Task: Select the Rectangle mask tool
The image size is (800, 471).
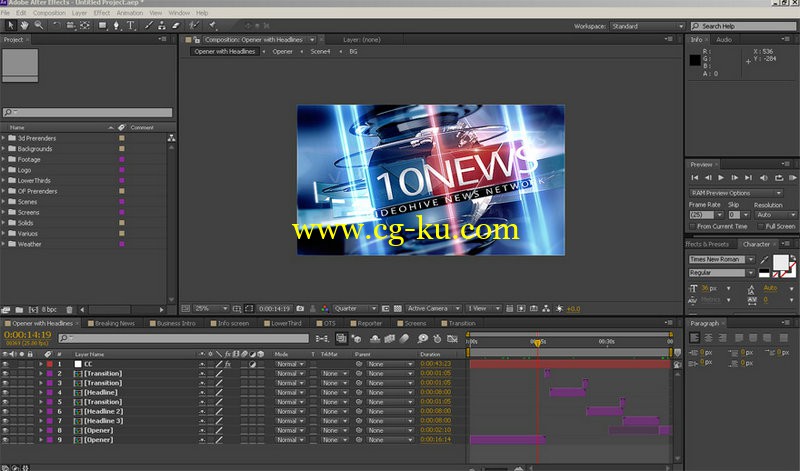Action: [103, 25]
